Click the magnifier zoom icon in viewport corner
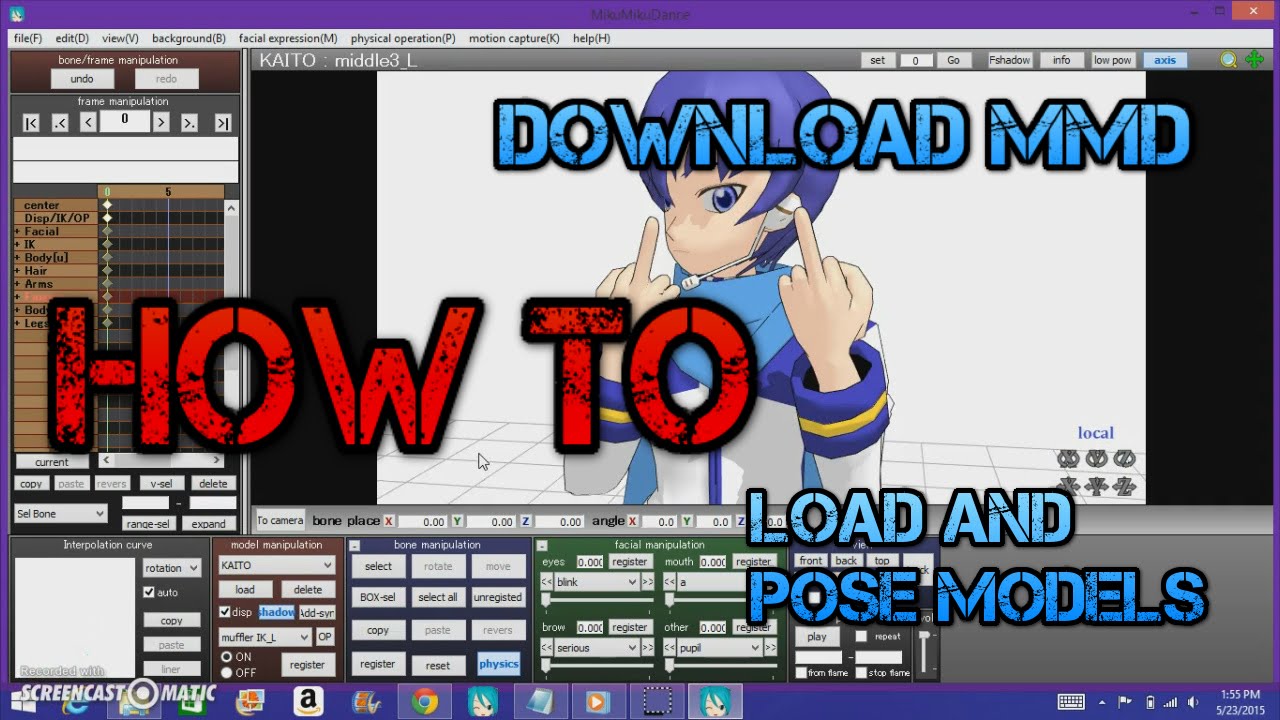The width and height of the screenshot is (1280, 720). coord(1229,60)
